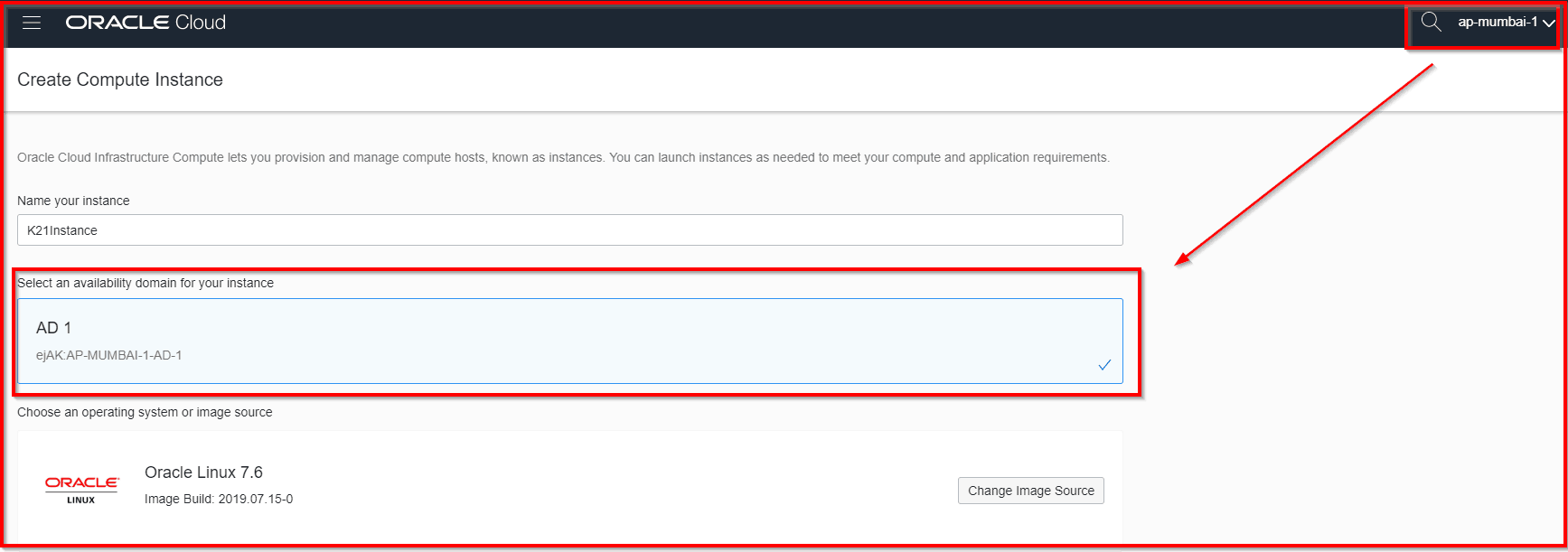Click the 'Name your instance' label
Viewport: 1568px width, 552px height.
pos(73,201)
